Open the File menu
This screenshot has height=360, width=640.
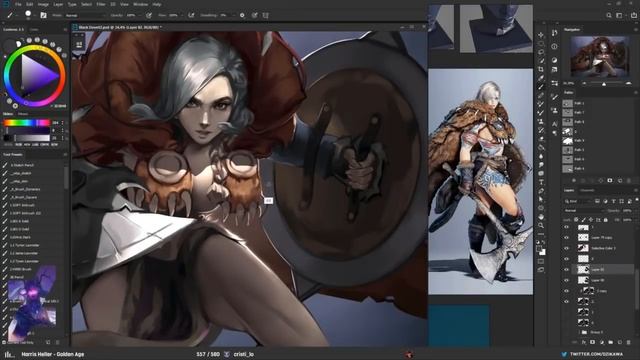tap(18, 4)
